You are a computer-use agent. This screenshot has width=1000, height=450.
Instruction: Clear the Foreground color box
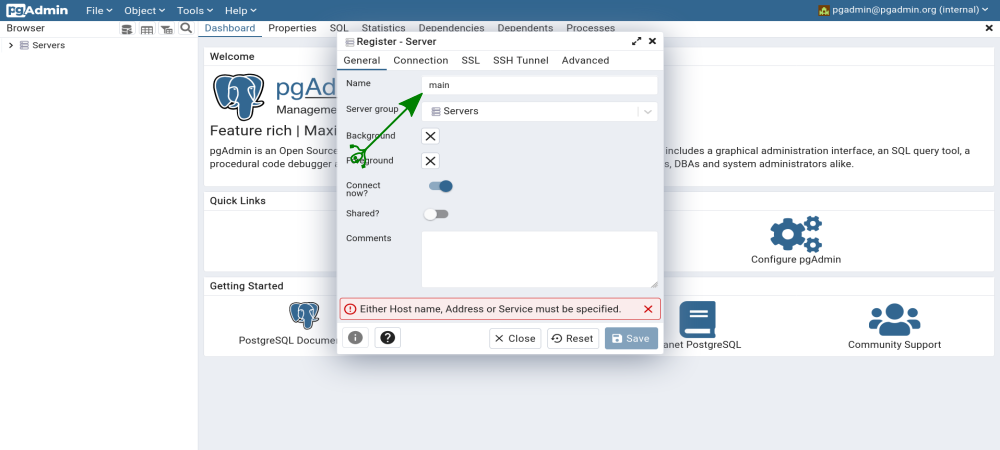click(x=430, y=161)
